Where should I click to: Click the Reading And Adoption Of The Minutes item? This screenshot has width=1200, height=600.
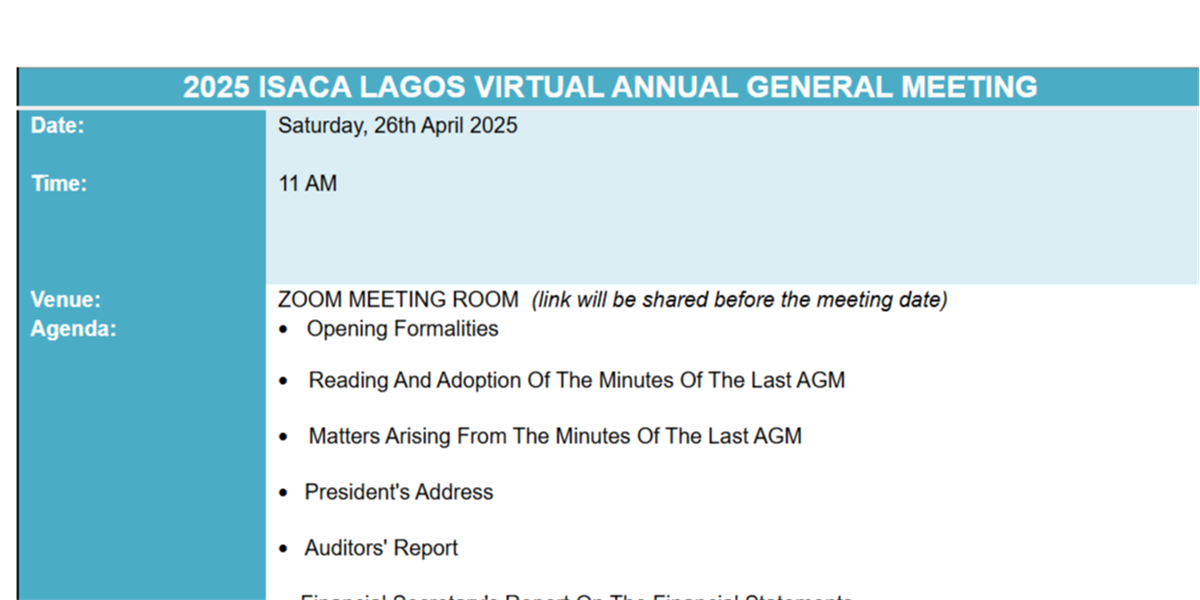(576, 381)
